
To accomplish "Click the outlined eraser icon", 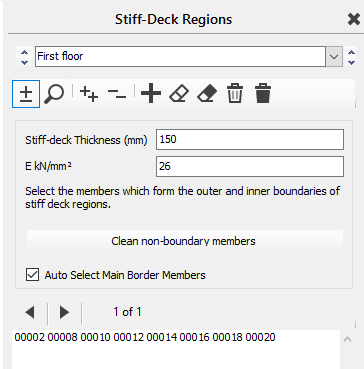I will [x=179, y=93].
